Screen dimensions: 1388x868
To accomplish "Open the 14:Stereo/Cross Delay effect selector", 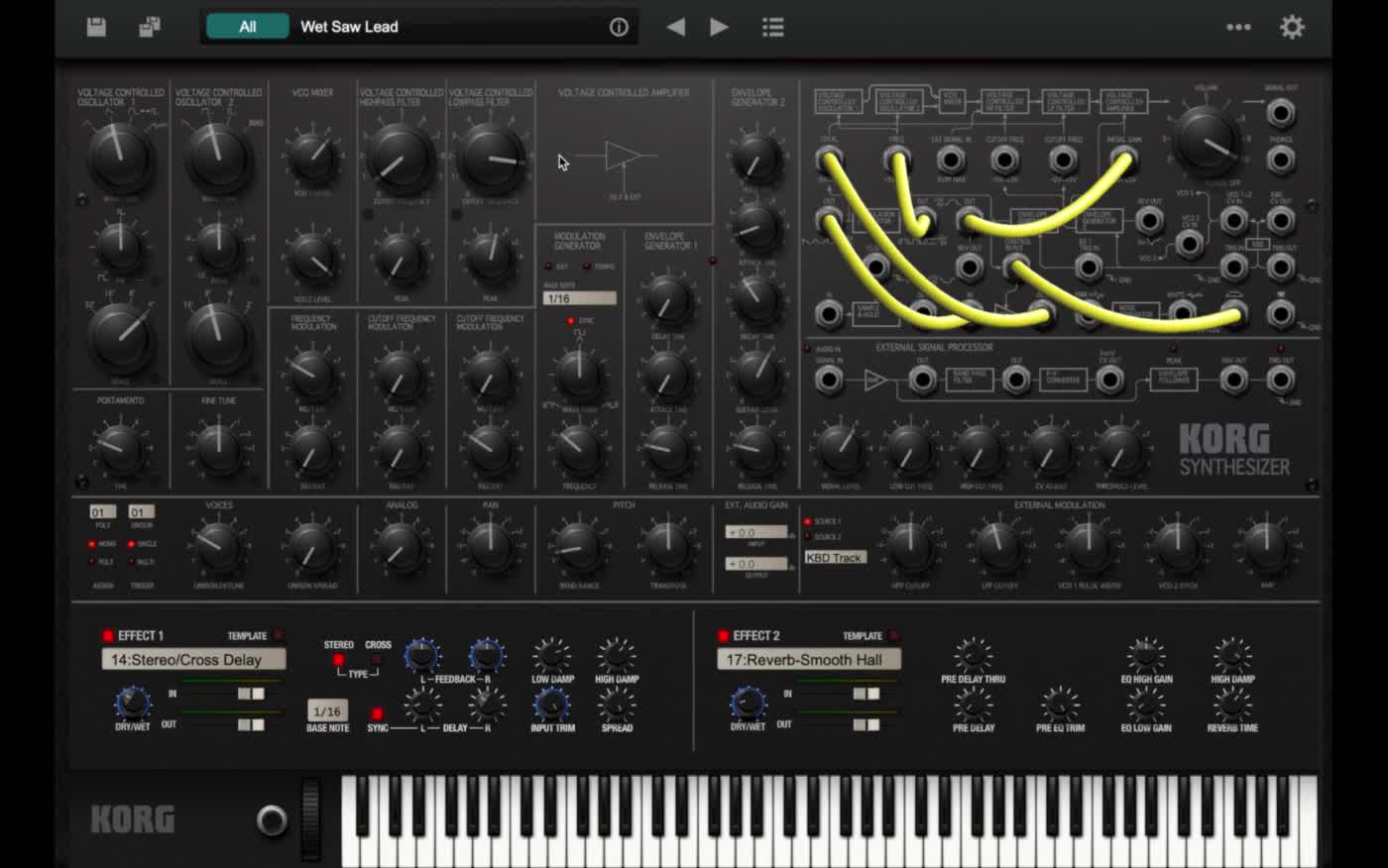I will tap(193, 660).
